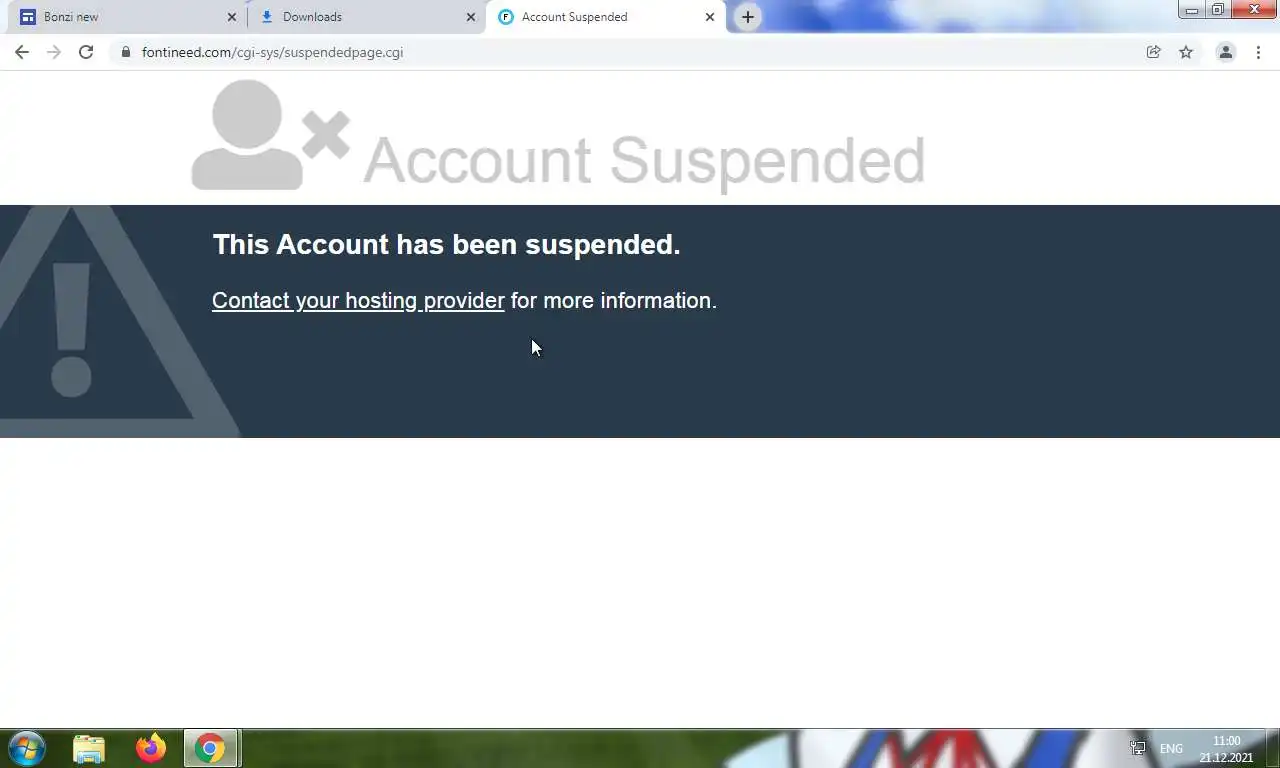This screenshot has width=1280, height=768.
Task: Open the share page icon
Action: 1153,52
